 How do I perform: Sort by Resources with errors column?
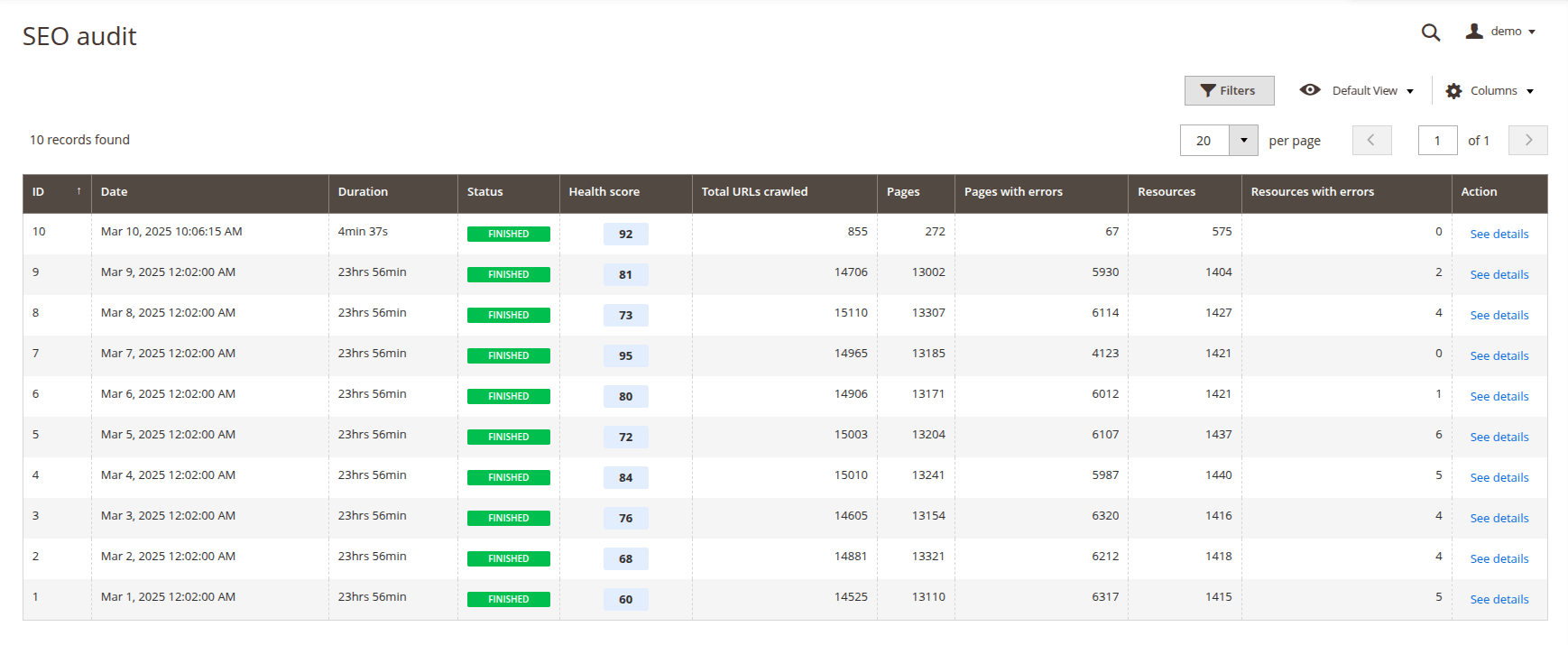click(x=1312, y=192)
